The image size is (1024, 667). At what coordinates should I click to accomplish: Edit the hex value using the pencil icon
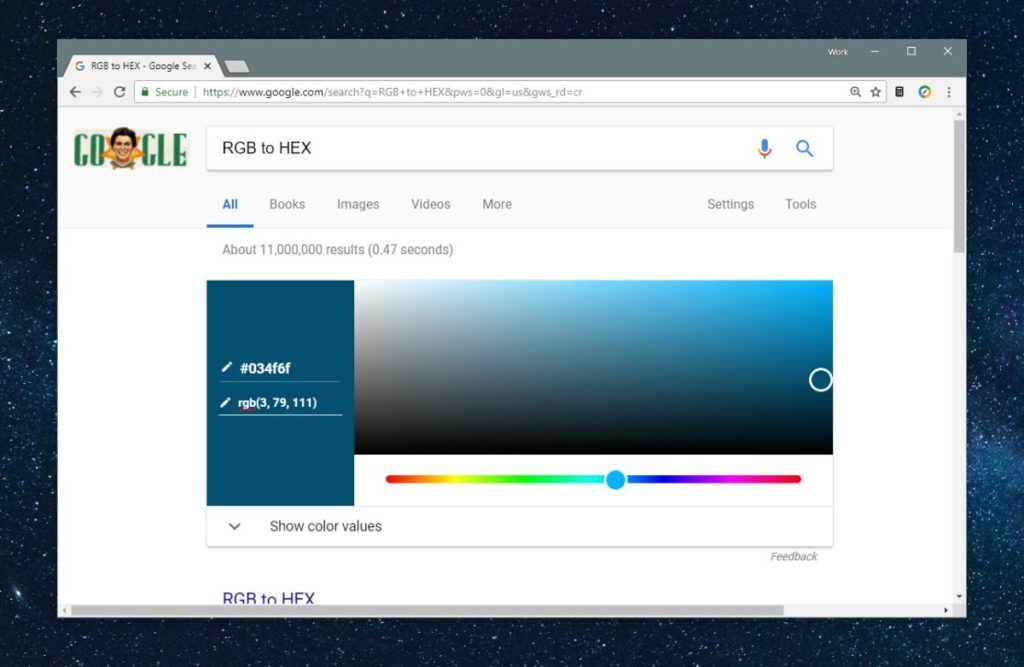coord(227,367)
